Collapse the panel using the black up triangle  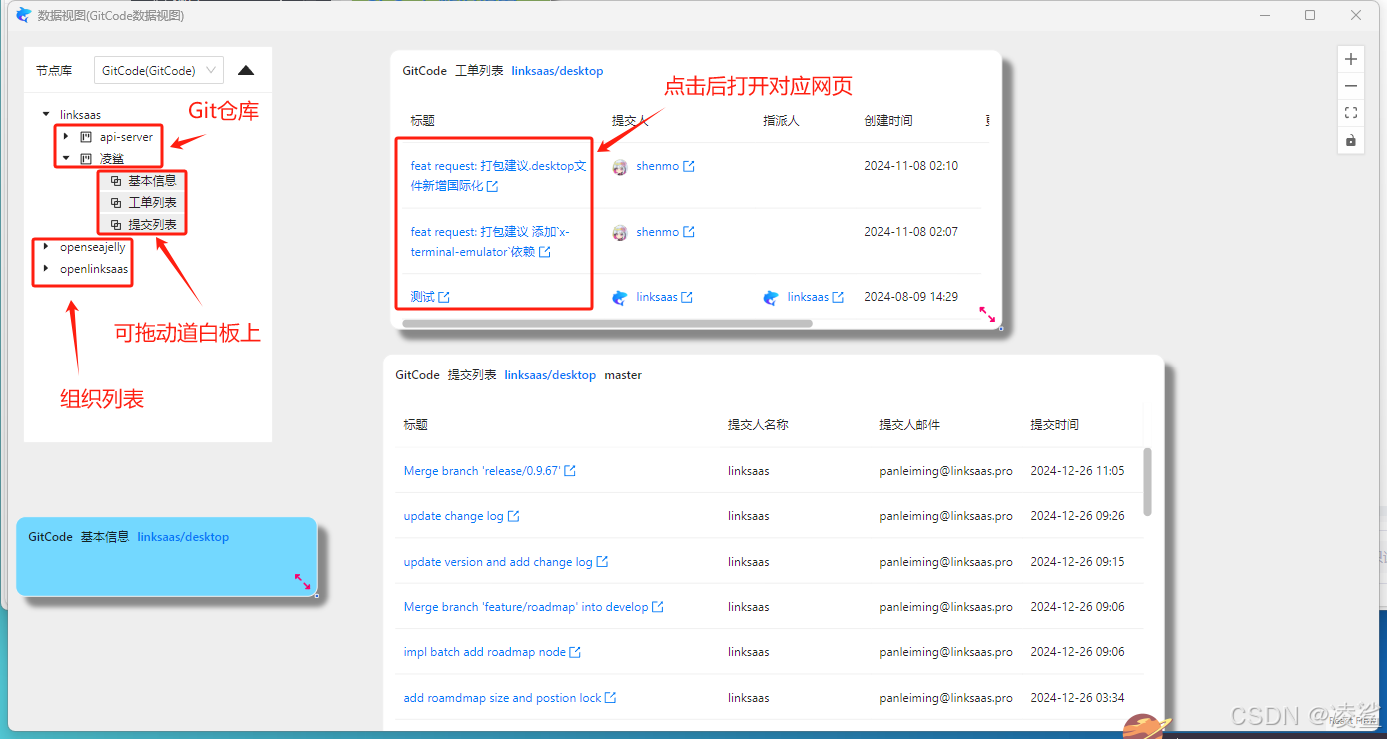click(246, 69)
